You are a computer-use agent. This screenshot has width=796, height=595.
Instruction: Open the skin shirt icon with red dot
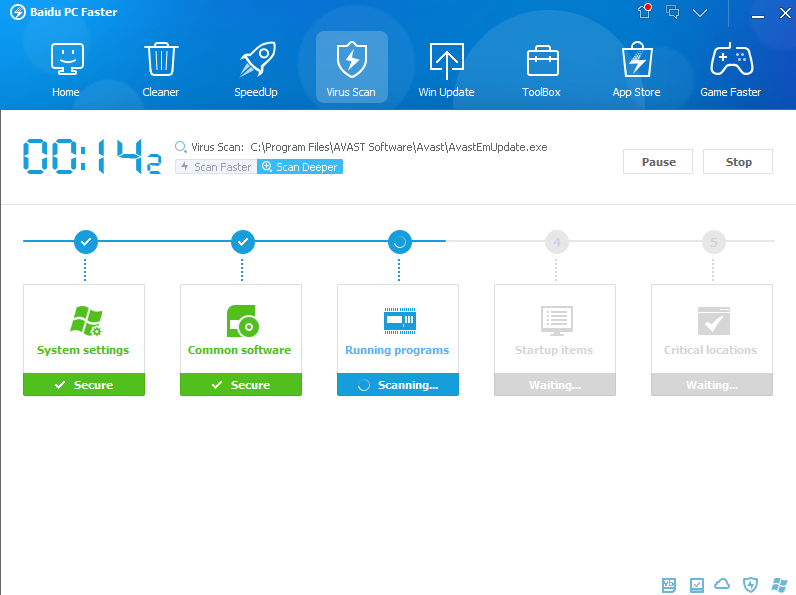coord(645,11)
